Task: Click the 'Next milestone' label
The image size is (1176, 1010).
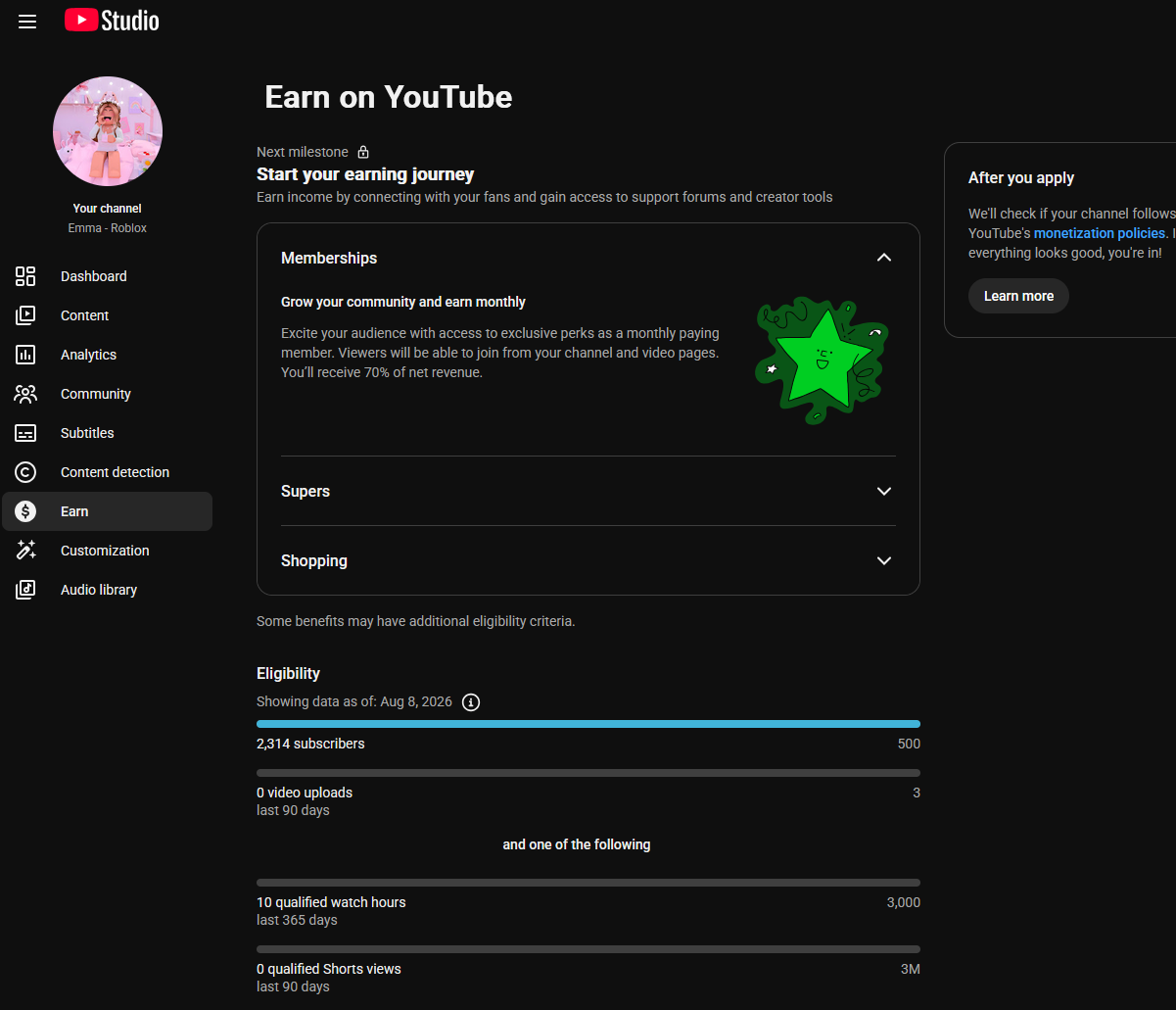Action: (x=302, y=152)
